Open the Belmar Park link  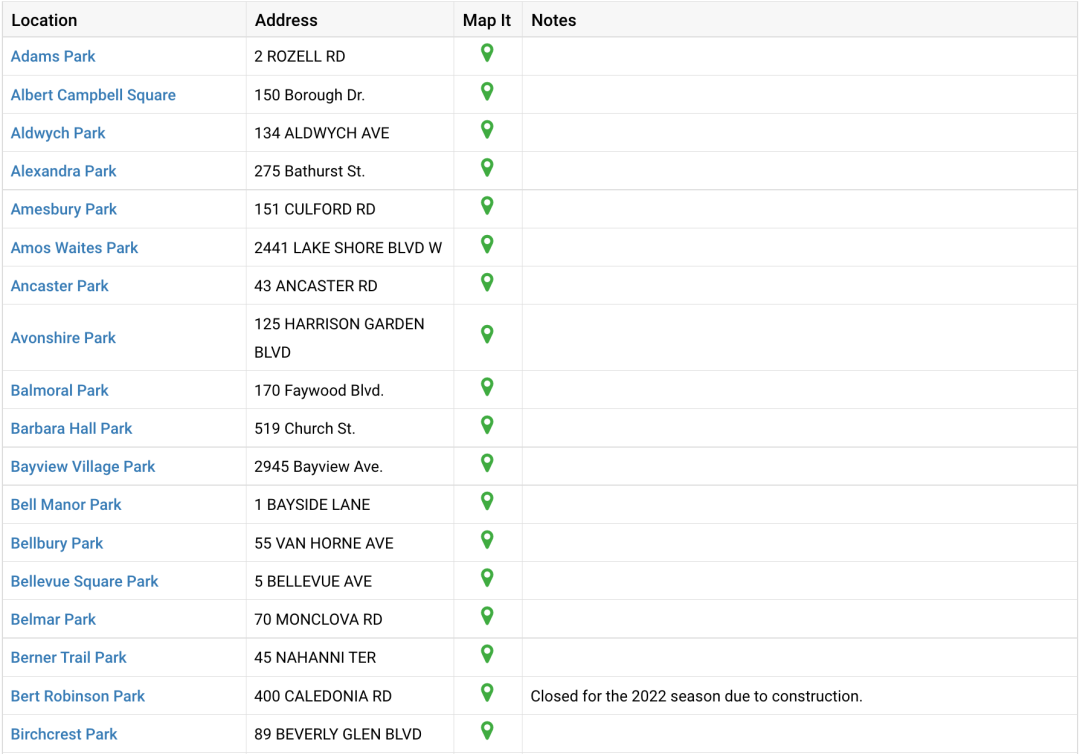point(53,619)
